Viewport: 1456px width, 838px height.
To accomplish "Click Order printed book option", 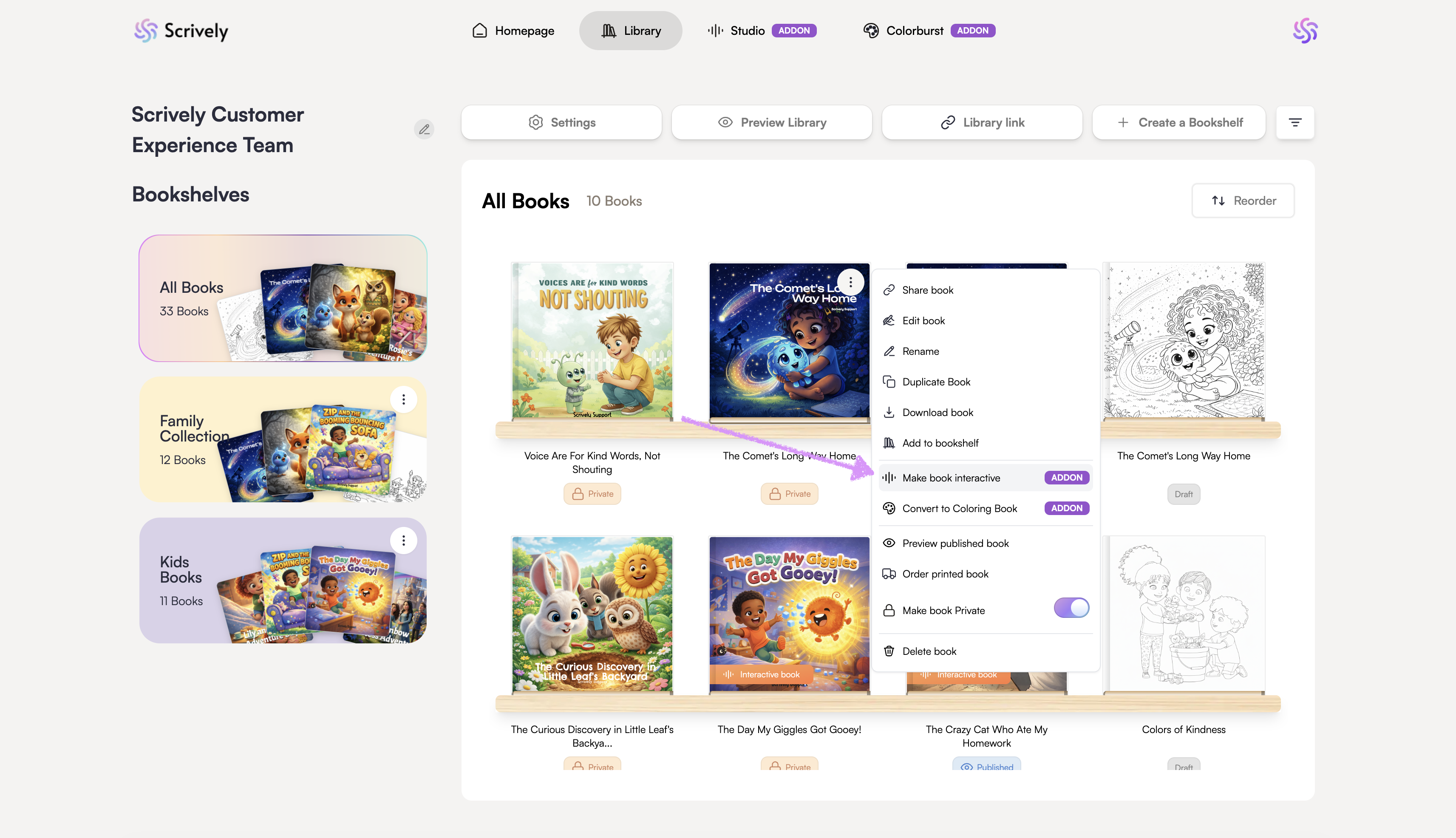I will coord(944,574).
